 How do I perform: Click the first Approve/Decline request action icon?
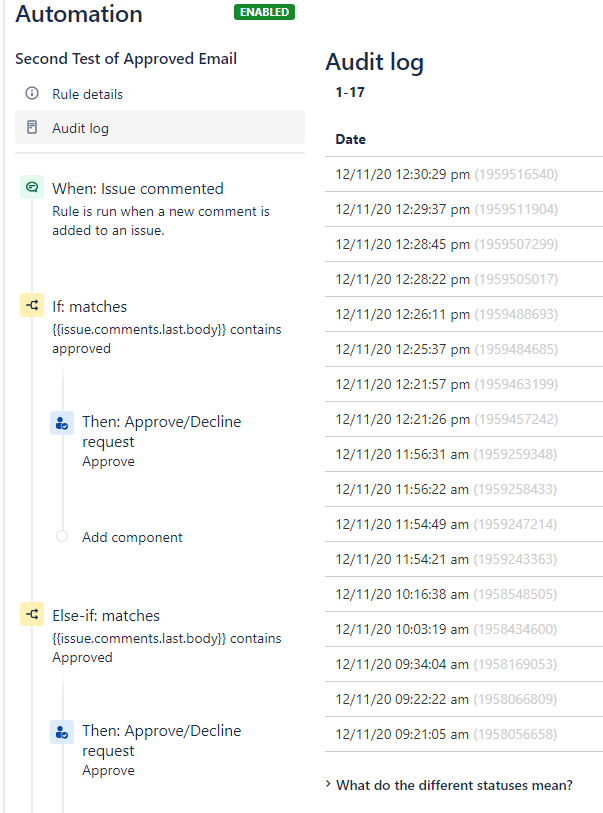[61, 423]
